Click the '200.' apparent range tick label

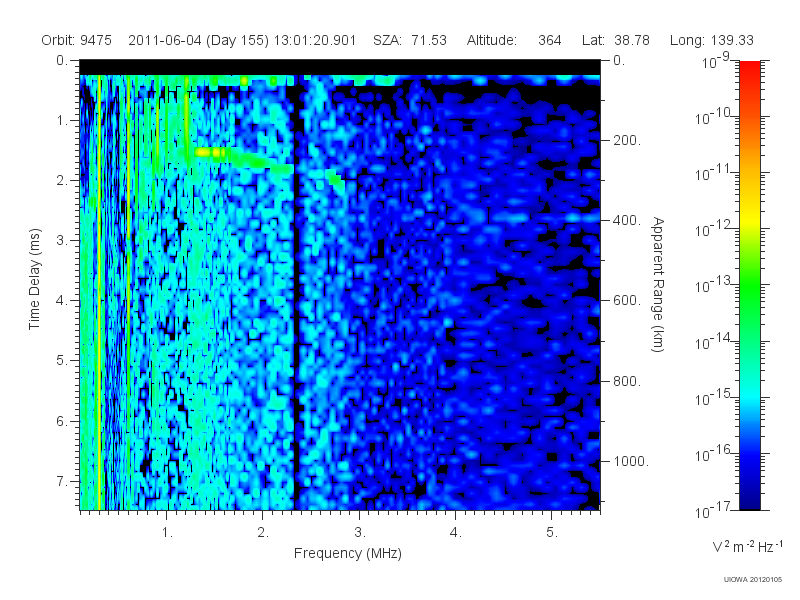pos(627,140)
